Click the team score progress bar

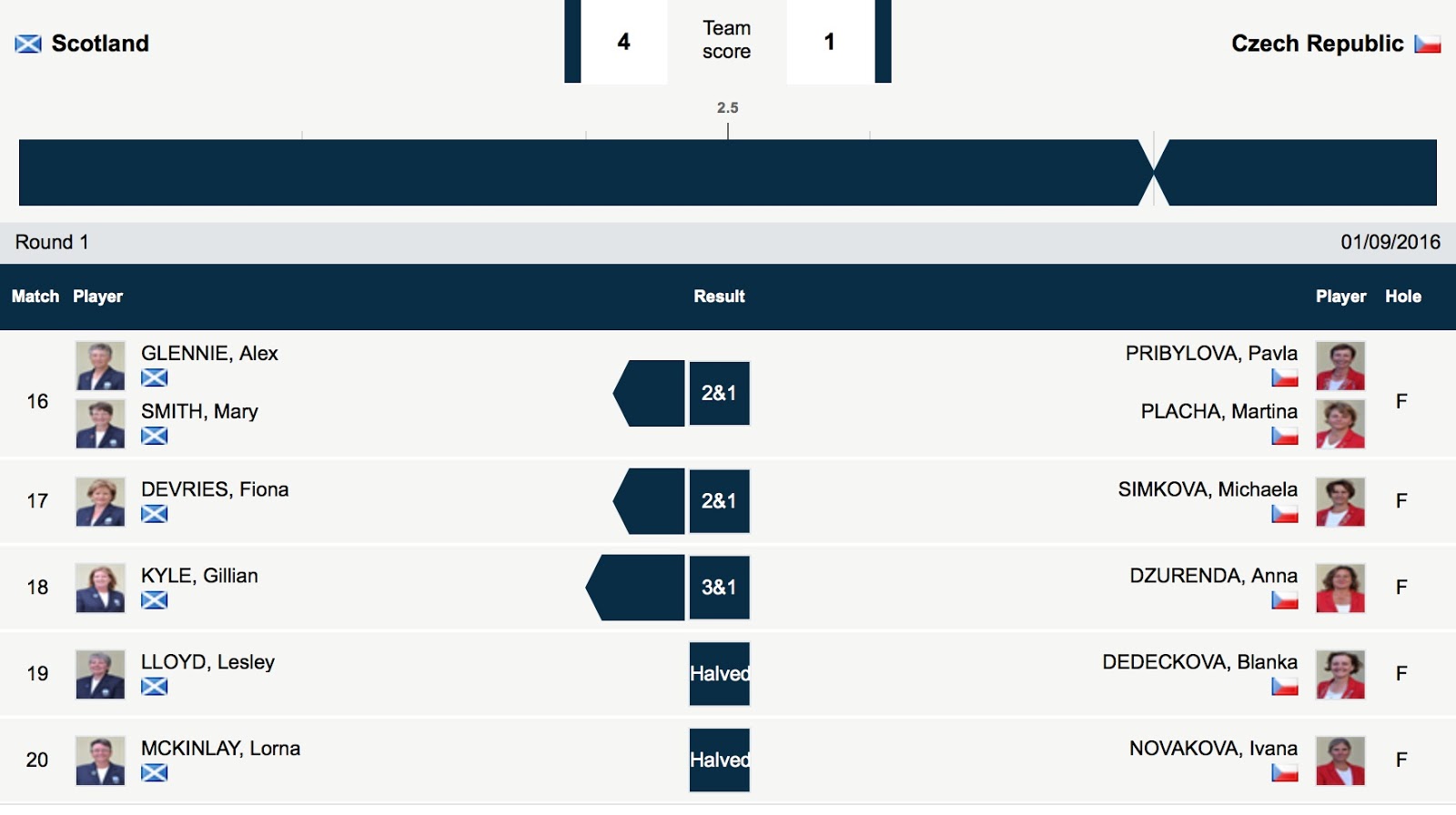tap(728, 172)
